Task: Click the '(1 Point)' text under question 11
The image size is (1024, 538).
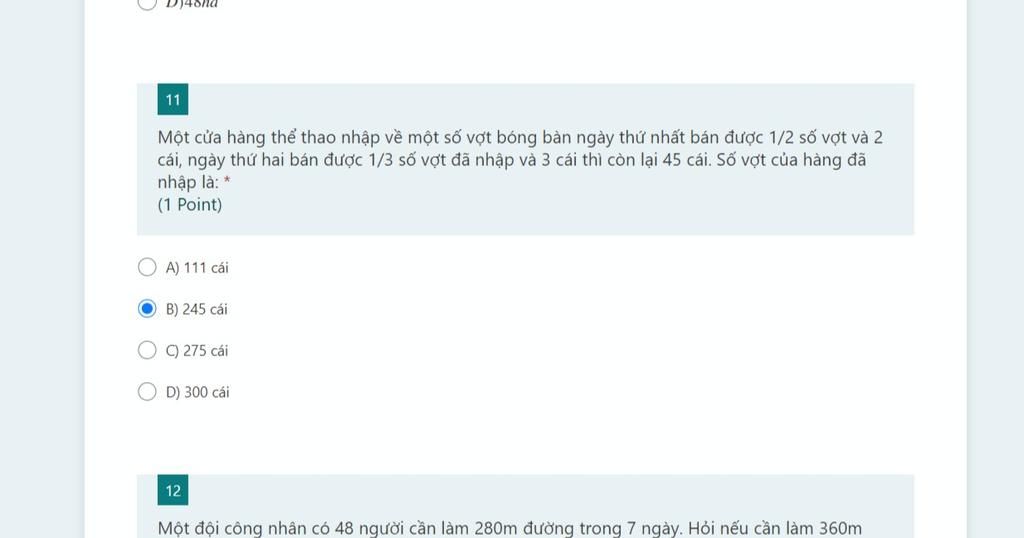Action: coord(190,204)
